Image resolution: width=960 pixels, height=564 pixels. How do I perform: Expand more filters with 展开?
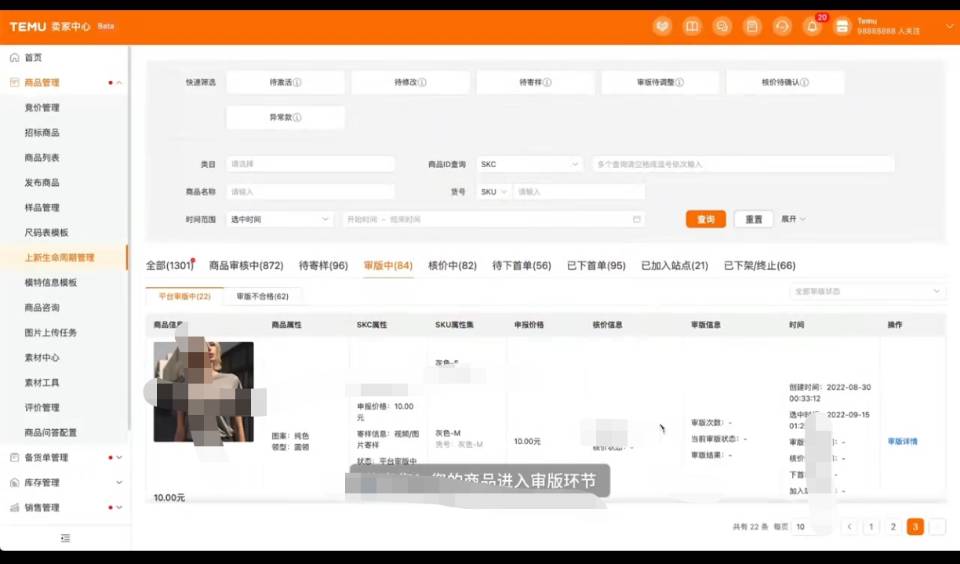click(x=793, y=219)
